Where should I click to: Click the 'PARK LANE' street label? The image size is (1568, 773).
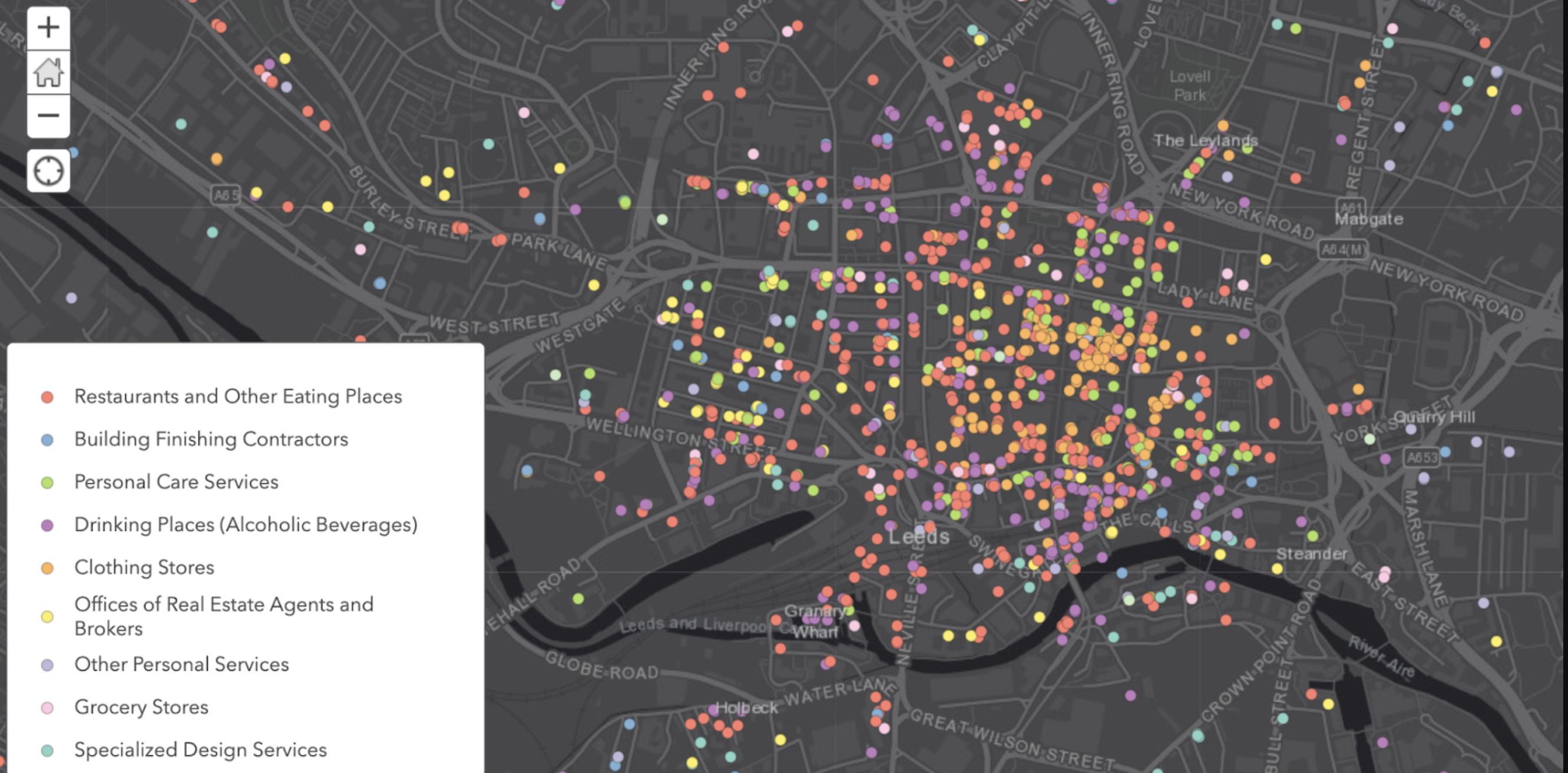click(560, 252)
